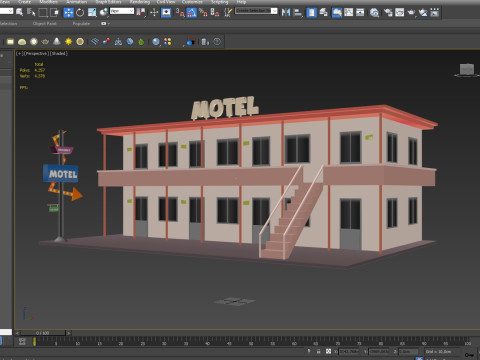Click the Select and Manipulate icon
The width and height of the screenshot is (480, 360).
pyautogui.click(x=154, y=13)
